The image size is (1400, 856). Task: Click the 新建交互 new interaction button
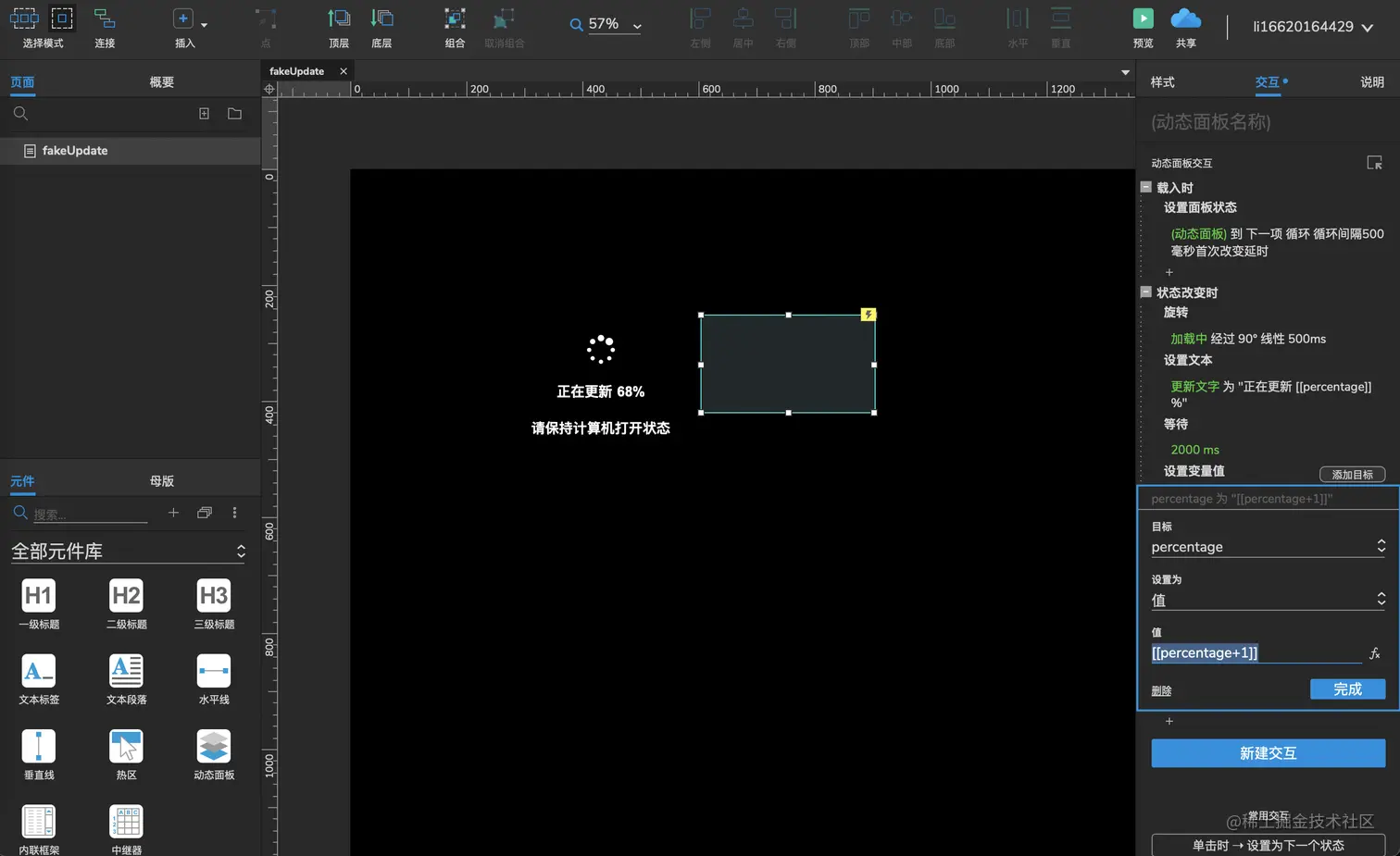pos(1268,753)
